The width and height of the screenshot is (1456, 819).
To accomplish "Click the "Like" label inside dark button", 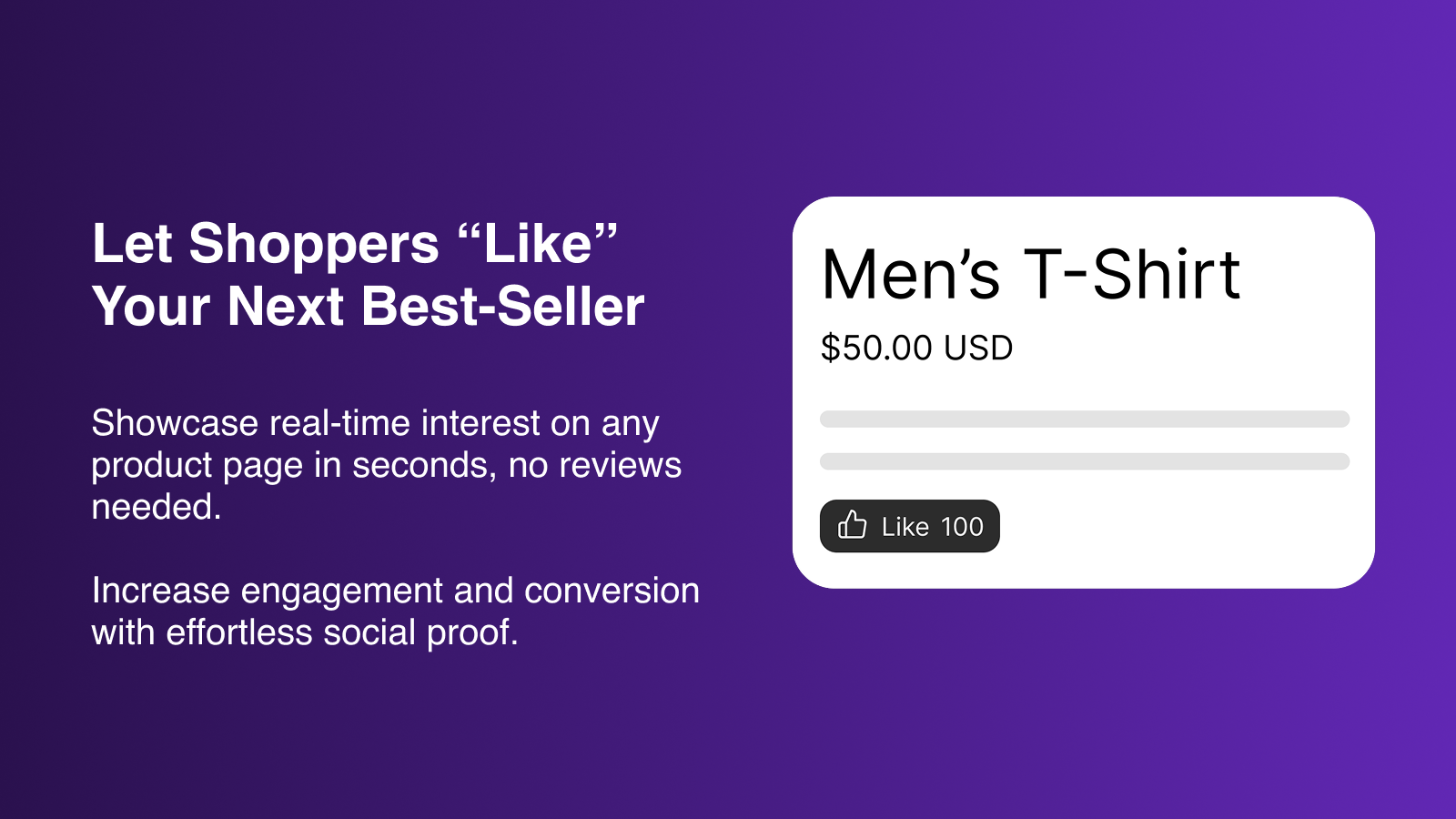I will [x=905, y=527].
